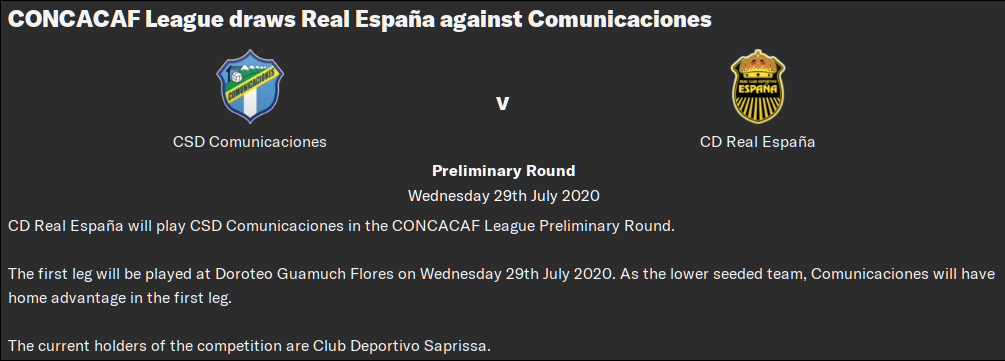Open the Club Deportivo Saprissa link
Image resolution: width=1005 pixels, height=361 pixels.
[x=401, y=347]
